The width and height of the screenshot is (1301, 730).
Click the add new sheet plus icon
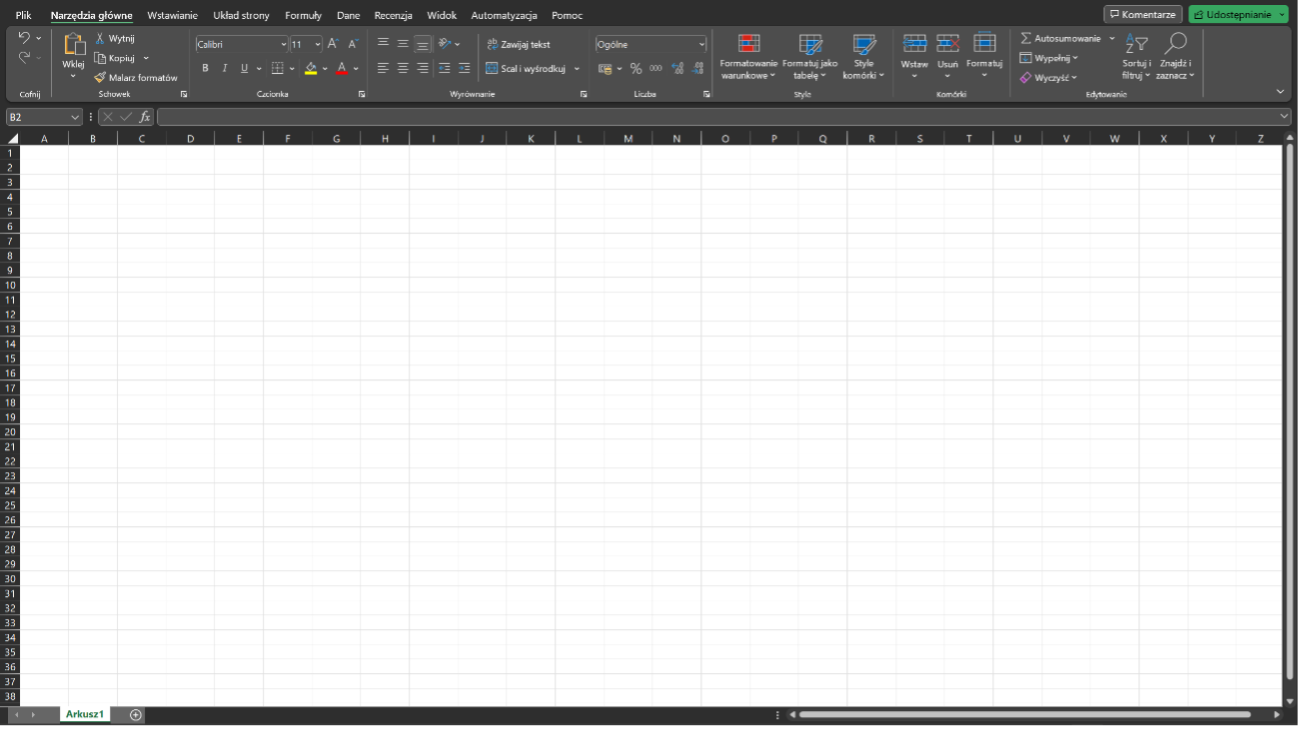(136, 714)
